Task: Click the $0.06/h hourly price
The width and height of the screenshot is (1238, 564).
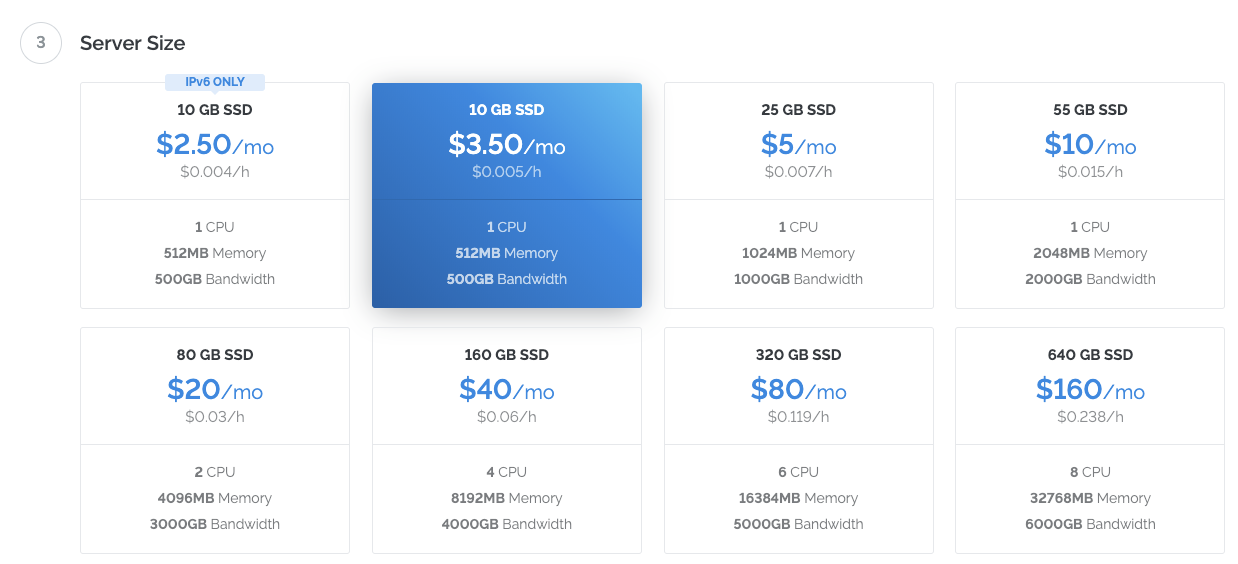Action: point(507,417)
